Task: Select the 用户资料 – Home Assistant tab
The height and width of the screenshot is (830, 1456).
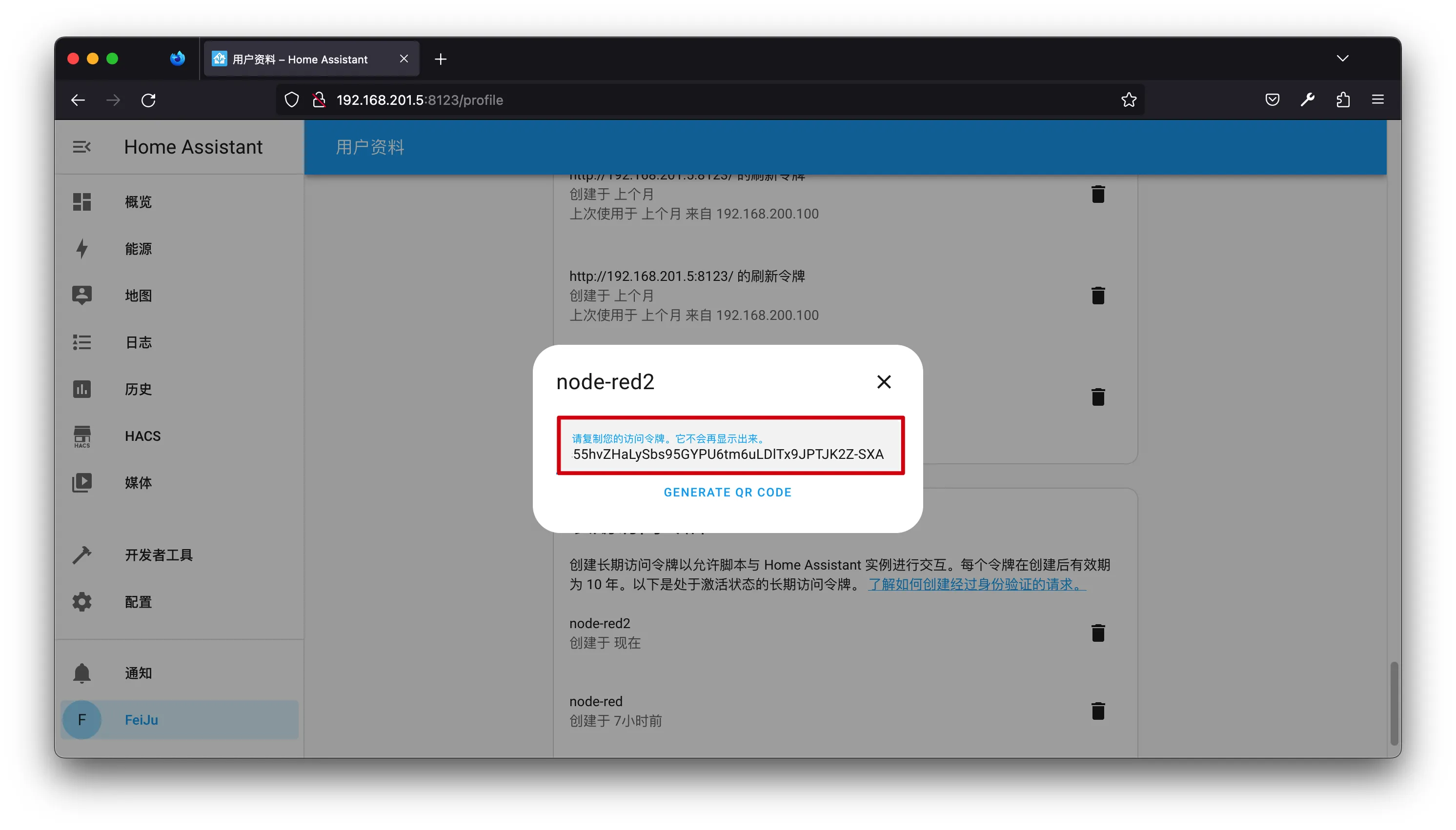Action: [x=311, y=59]
